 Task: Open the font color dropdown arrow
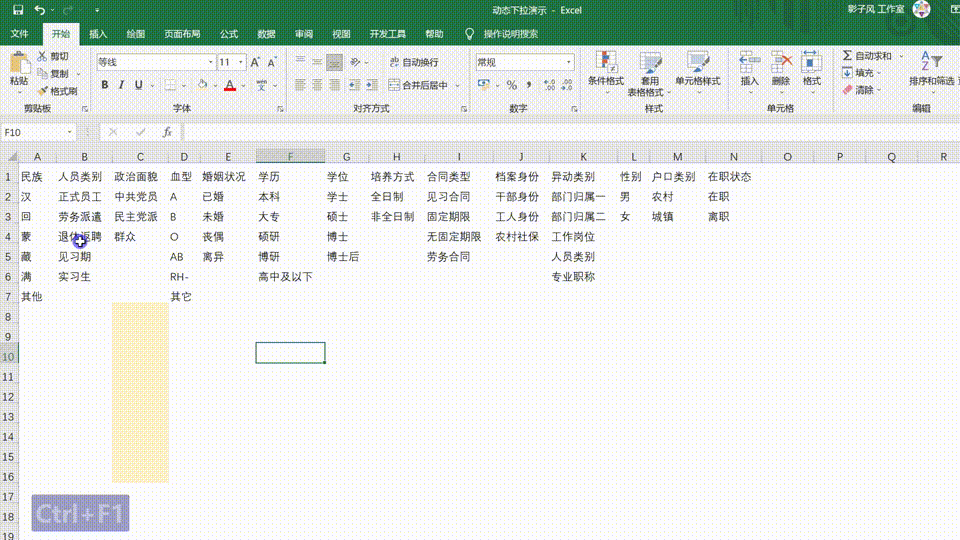pos(244,85)
